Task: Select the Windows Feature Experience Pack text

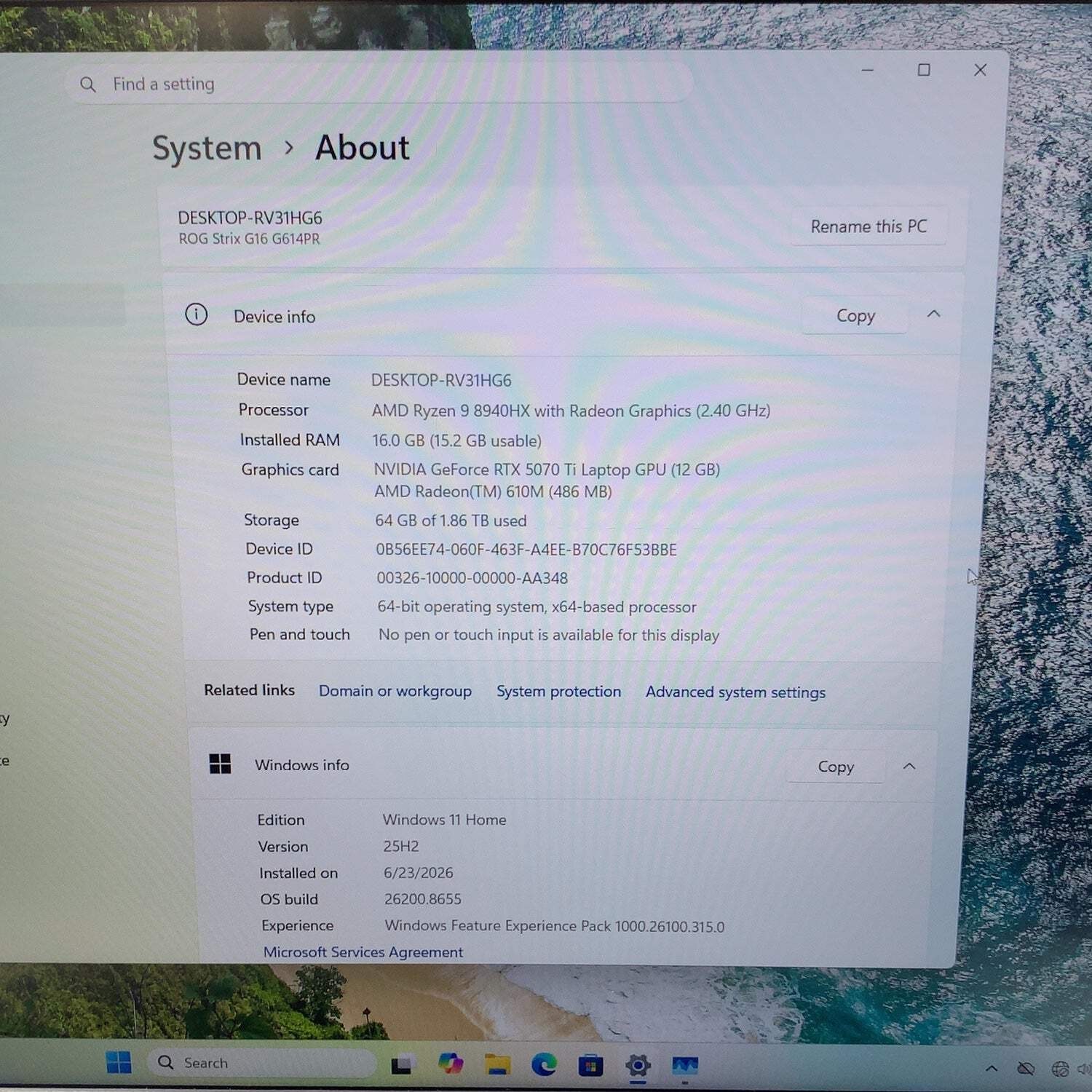Action: 555,926
